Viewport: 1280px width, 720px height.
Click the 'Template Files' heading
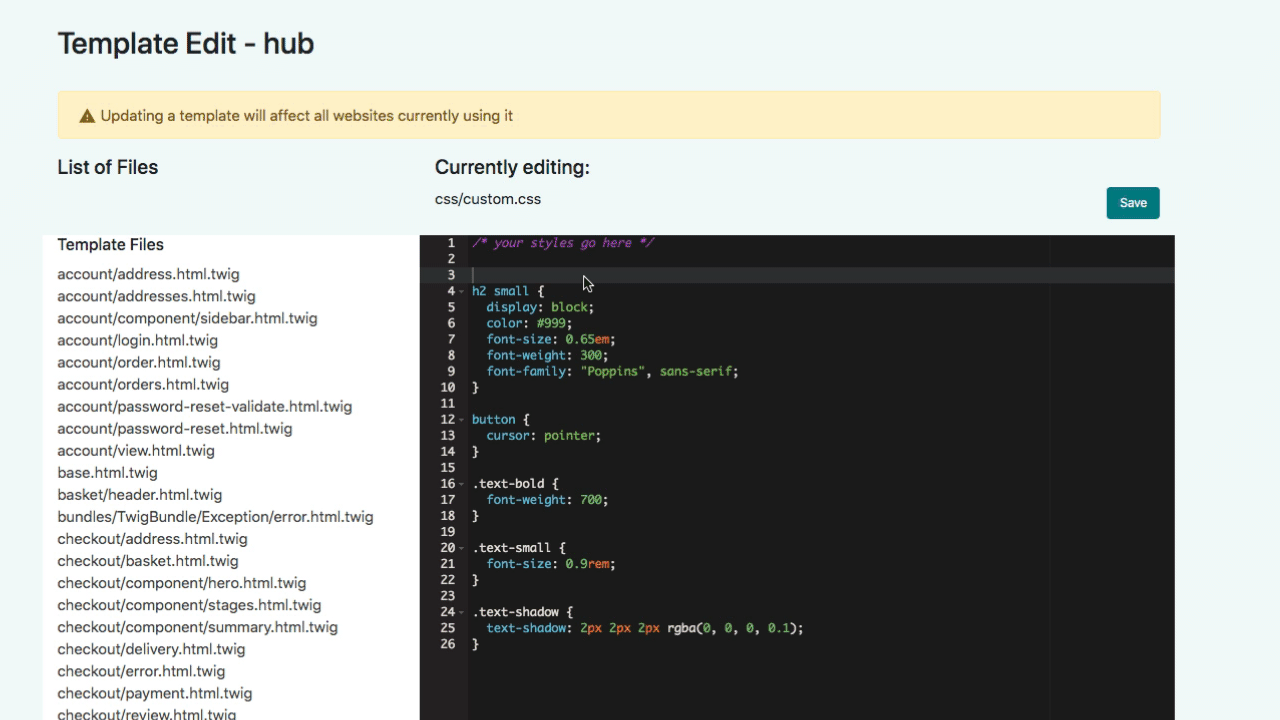pos(110,245)
